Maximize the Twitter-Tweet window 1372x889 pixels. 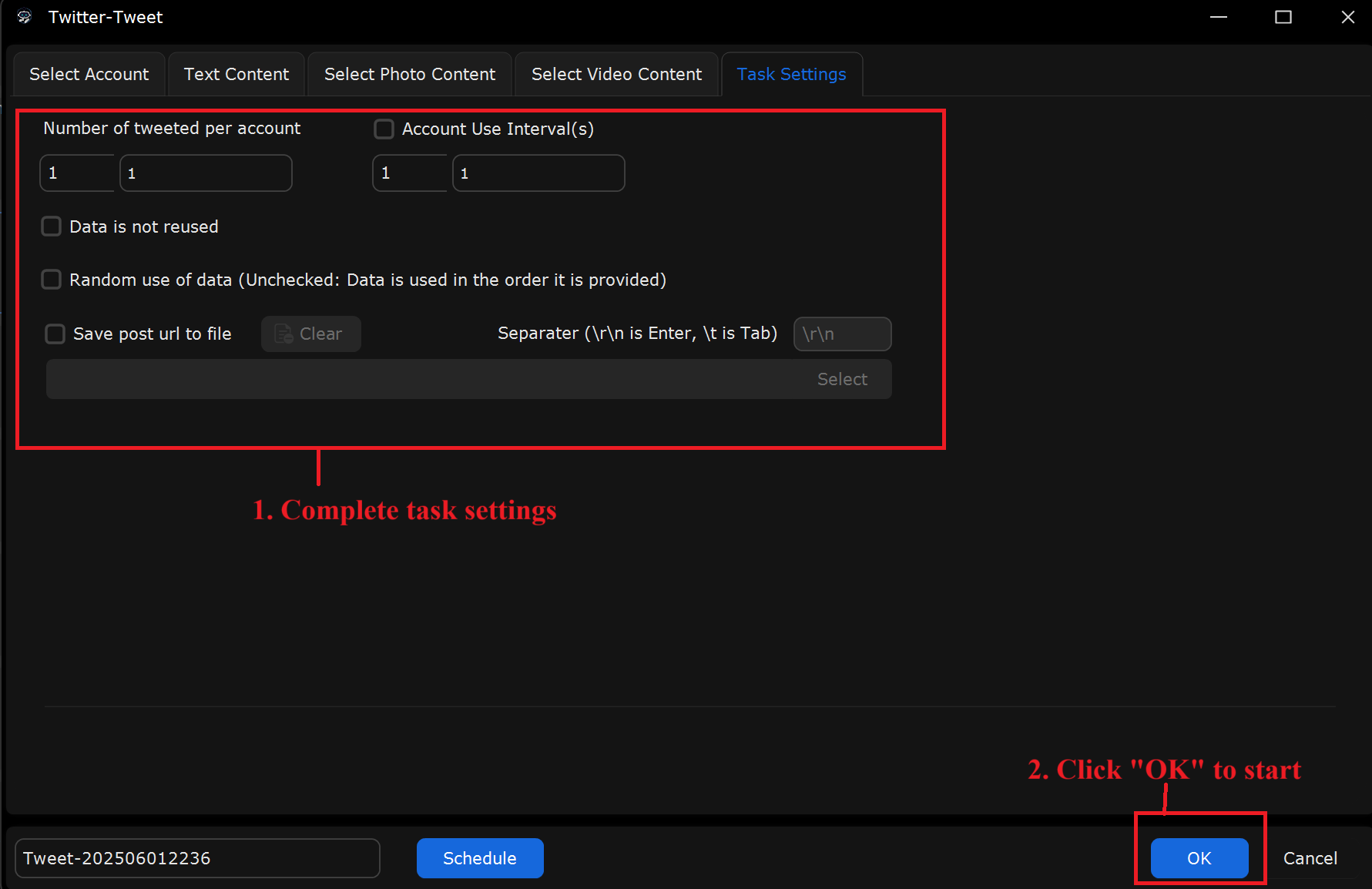click(1283, 17)
